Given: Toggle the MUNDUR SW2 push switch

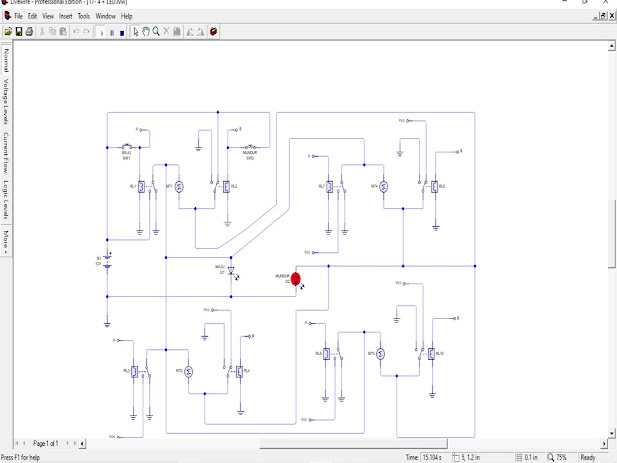Looking at the screenshot, I should [250, 147].
